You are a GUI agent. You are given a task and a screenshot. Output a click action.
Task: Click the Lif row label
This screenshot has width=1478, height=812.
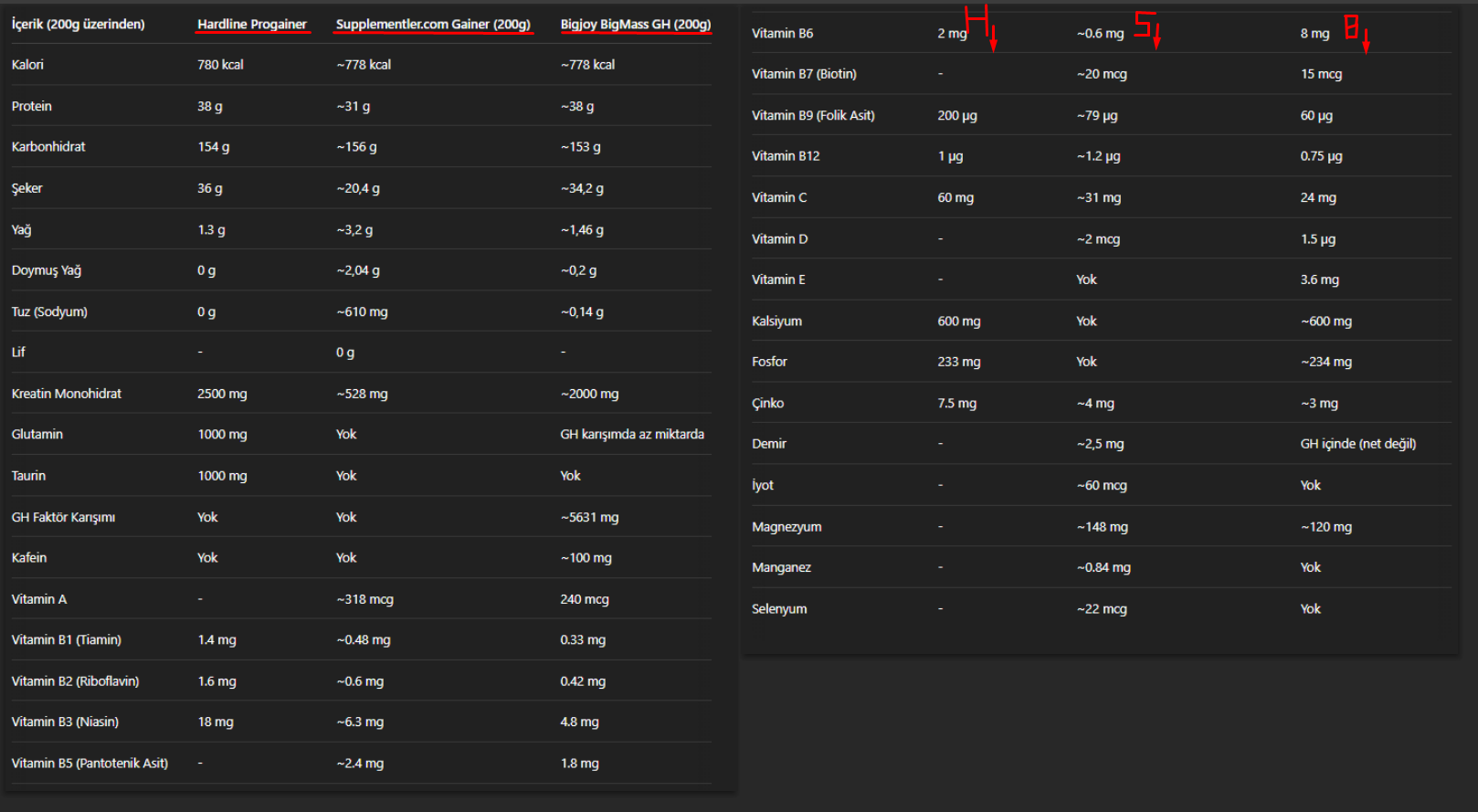[18, 353]
